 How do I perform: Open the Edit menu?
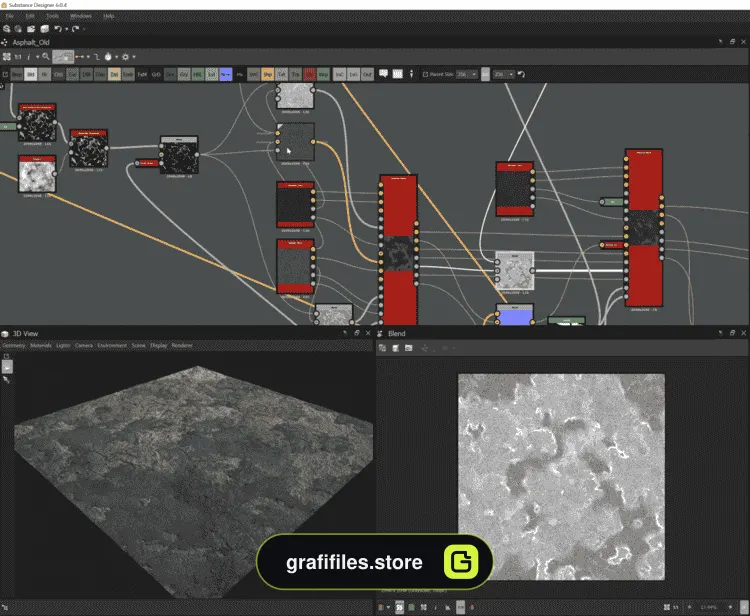point(30,16)
